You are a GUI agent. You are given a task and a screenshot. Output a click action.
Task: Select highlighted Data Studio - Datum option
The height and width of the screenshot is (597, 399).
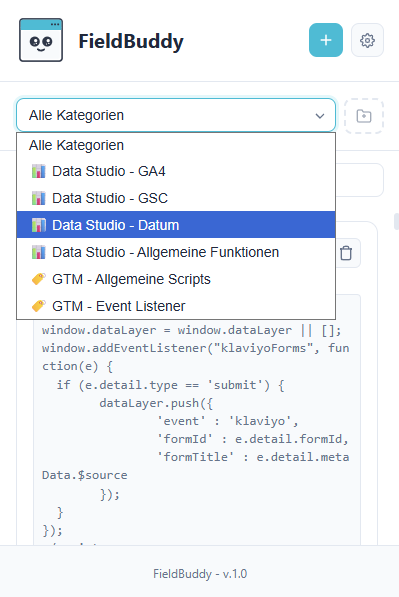tap(176, 225)
